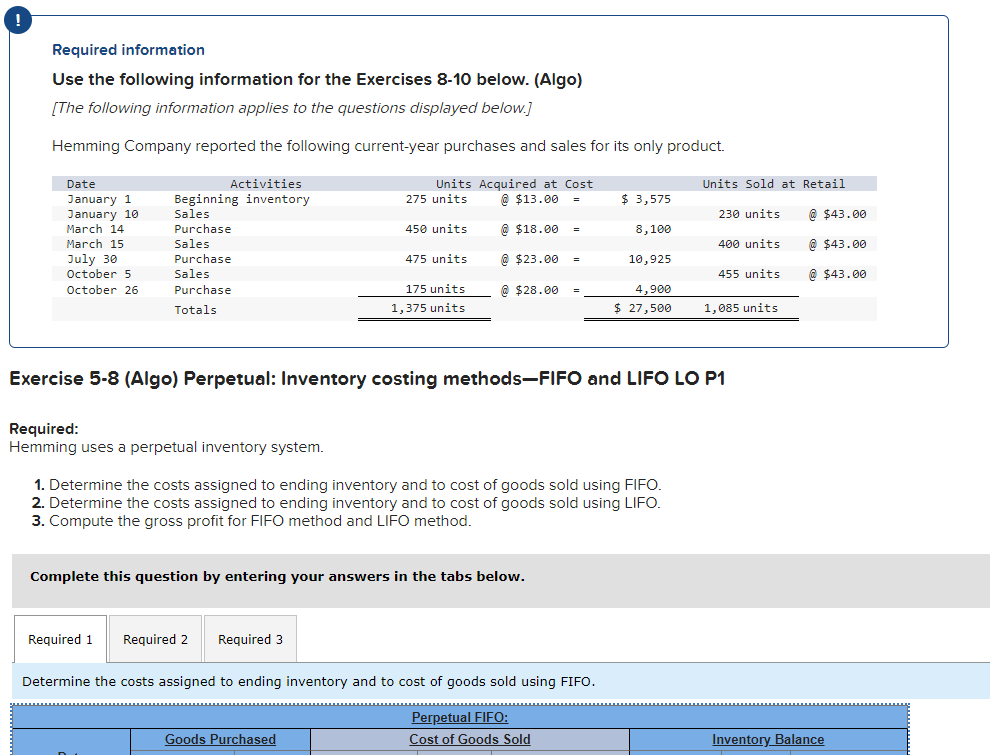Switch to the Required 3 tab
Screen dimensions: 990x756
(249, 639)
